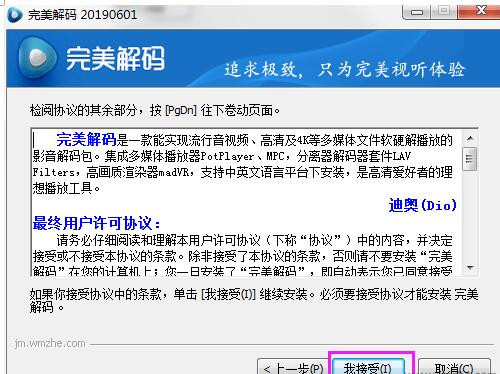Screen dimensions: 500x374
Task: Click the 我接受(I) accept button
Action: tap(369, 367)
